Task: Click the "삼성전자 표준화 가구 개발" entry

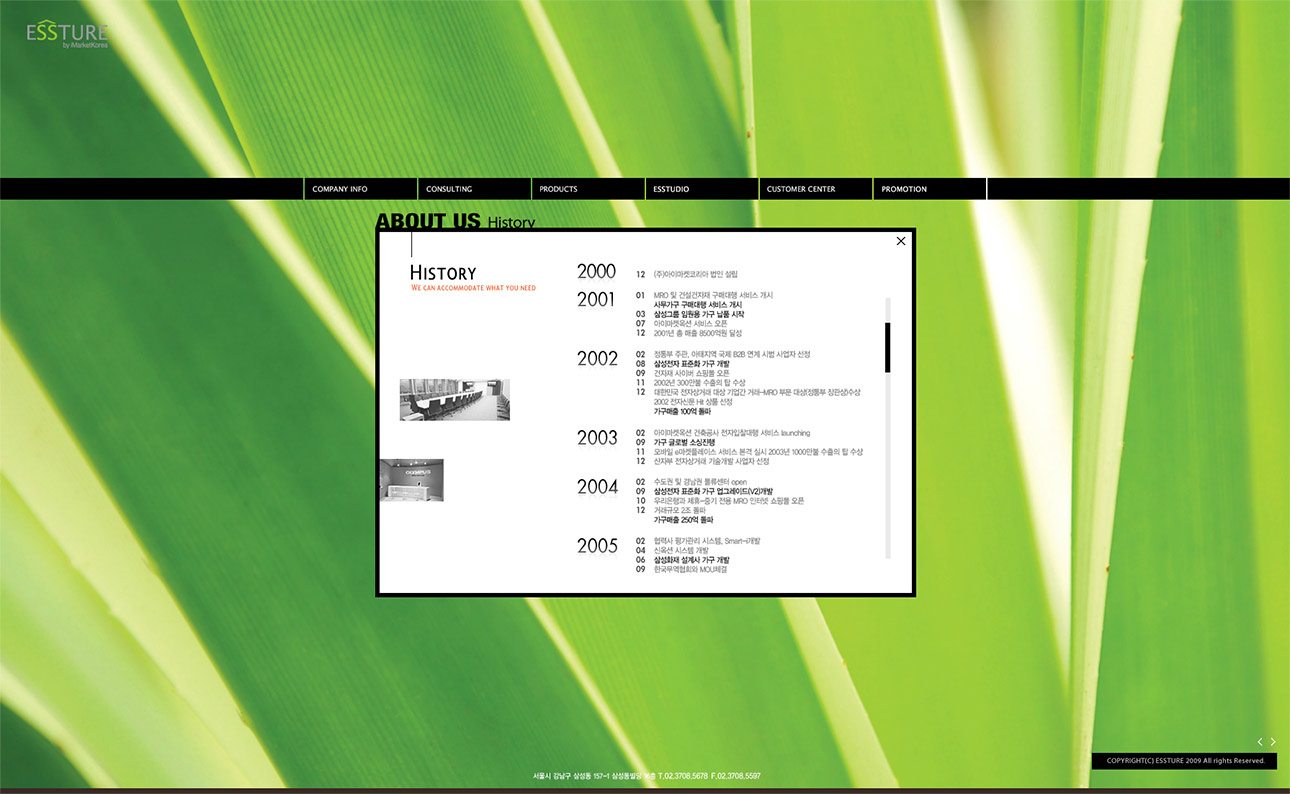Action: click(691, 364)
